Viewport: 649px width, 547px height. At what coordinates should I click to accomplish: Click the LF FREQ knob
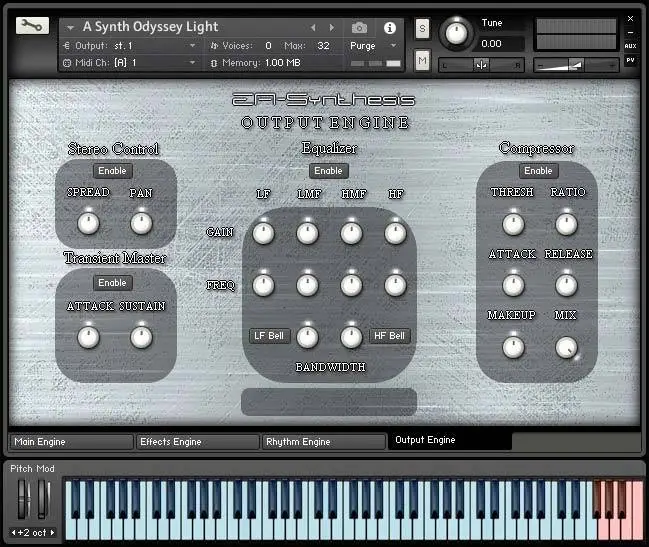(263, 285)
